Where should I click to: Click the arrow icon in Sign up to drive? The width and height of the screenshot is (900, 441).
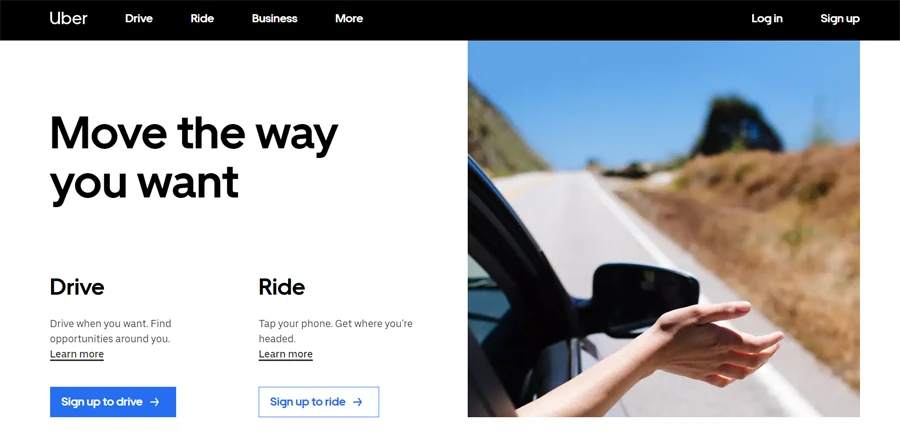tap(154, 402)
